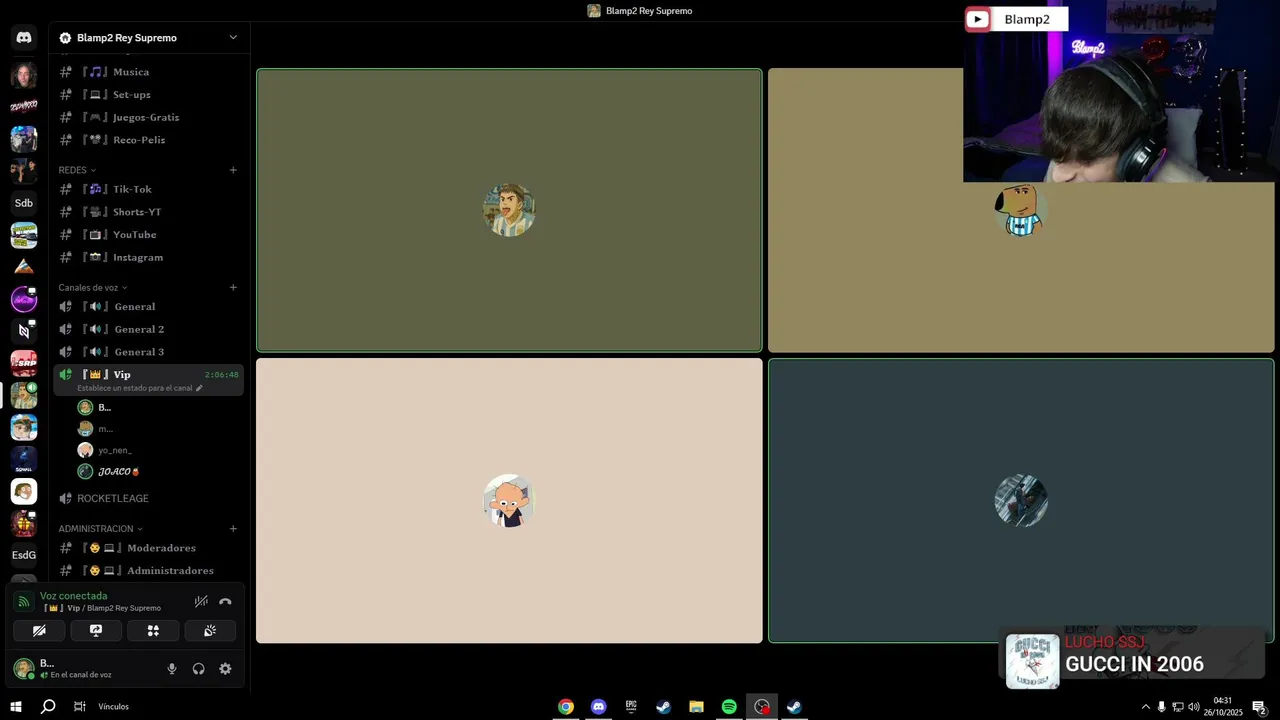The height and width of the screenshot is (720, 1280).
Task: Open the Vínculos taskbar toolbar
Action: pyautogui.click(x=113, y=707)
